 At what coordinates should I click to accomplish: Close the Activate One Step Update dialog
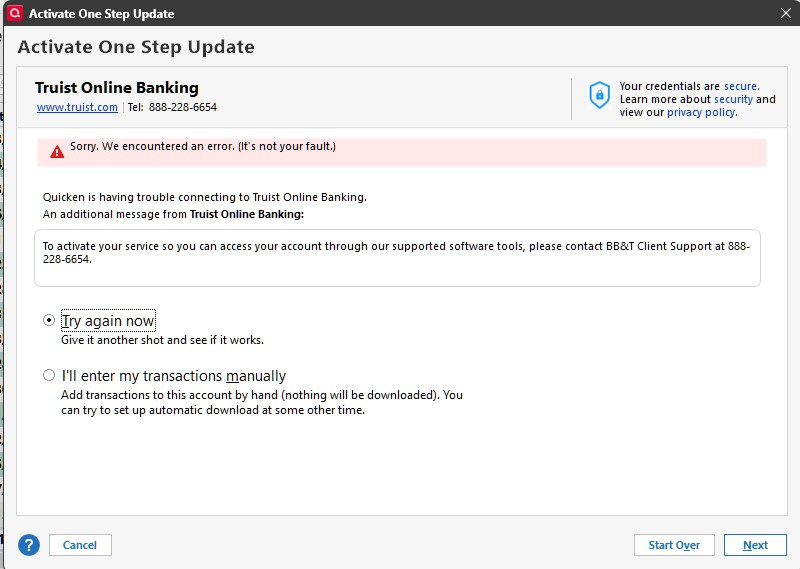point(786,13)
